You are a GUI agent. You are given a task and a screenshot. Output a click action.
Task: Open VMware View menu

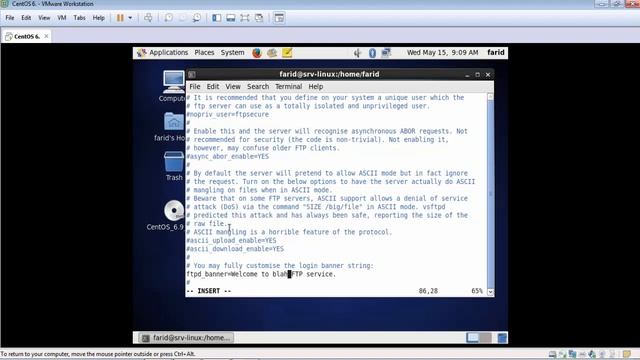44,18
